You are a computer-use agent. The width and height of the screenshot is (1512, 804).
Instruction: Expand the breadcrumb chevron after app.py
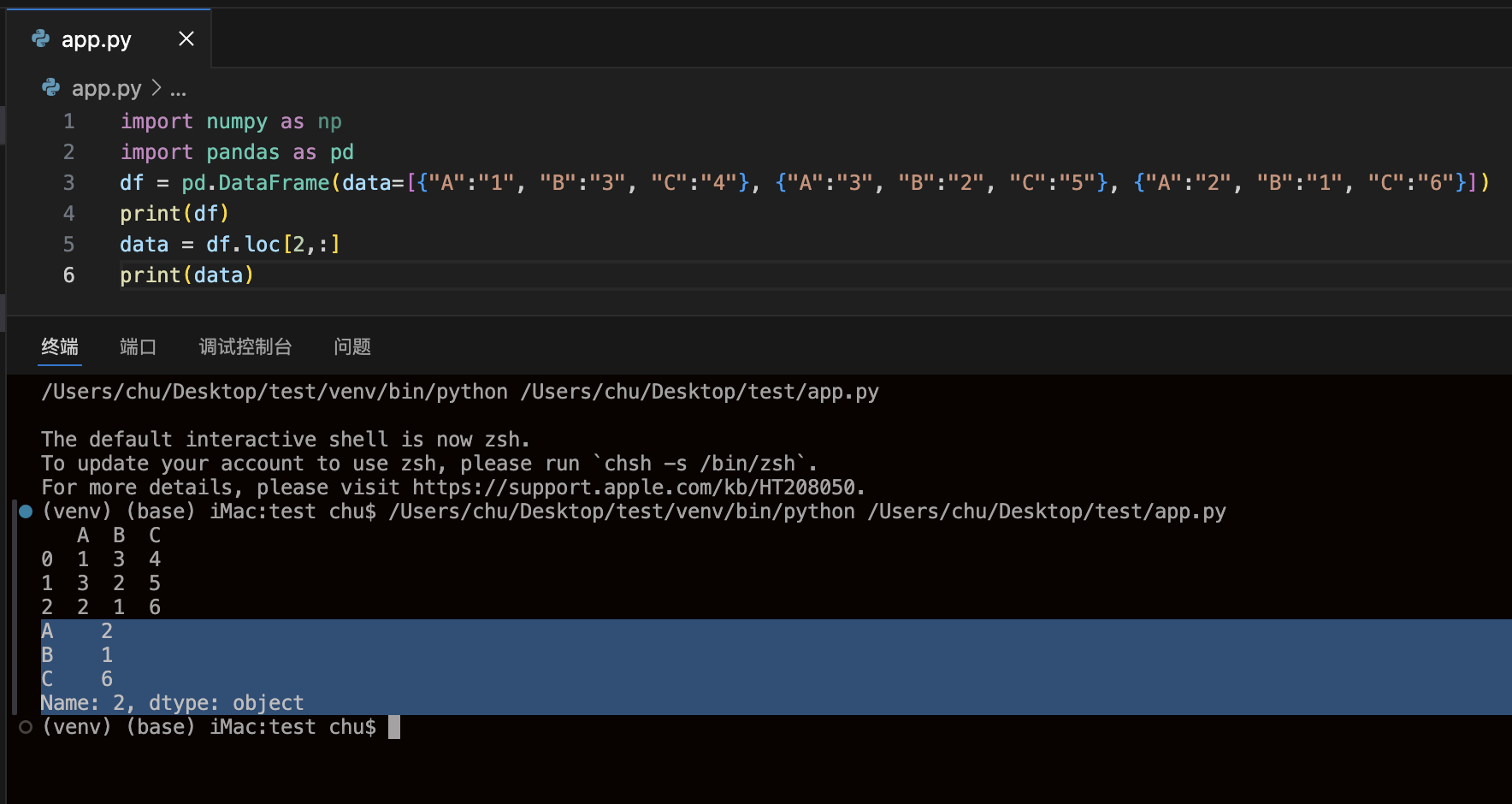click(157, 88)
